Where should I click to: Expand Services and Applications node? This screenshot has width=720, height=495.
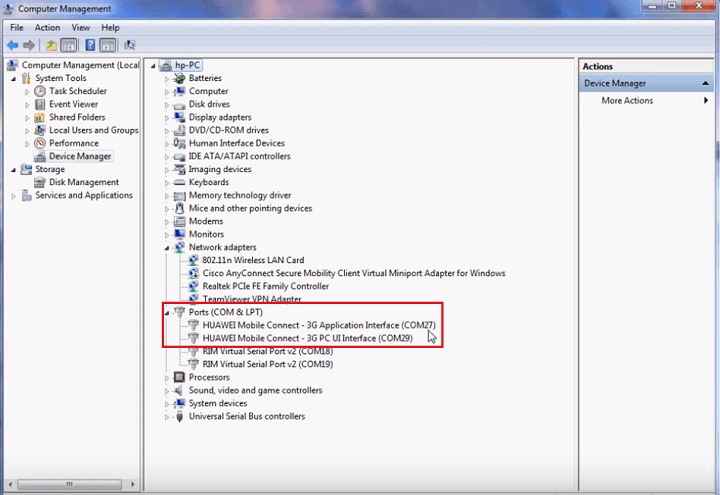coord(14,196)
